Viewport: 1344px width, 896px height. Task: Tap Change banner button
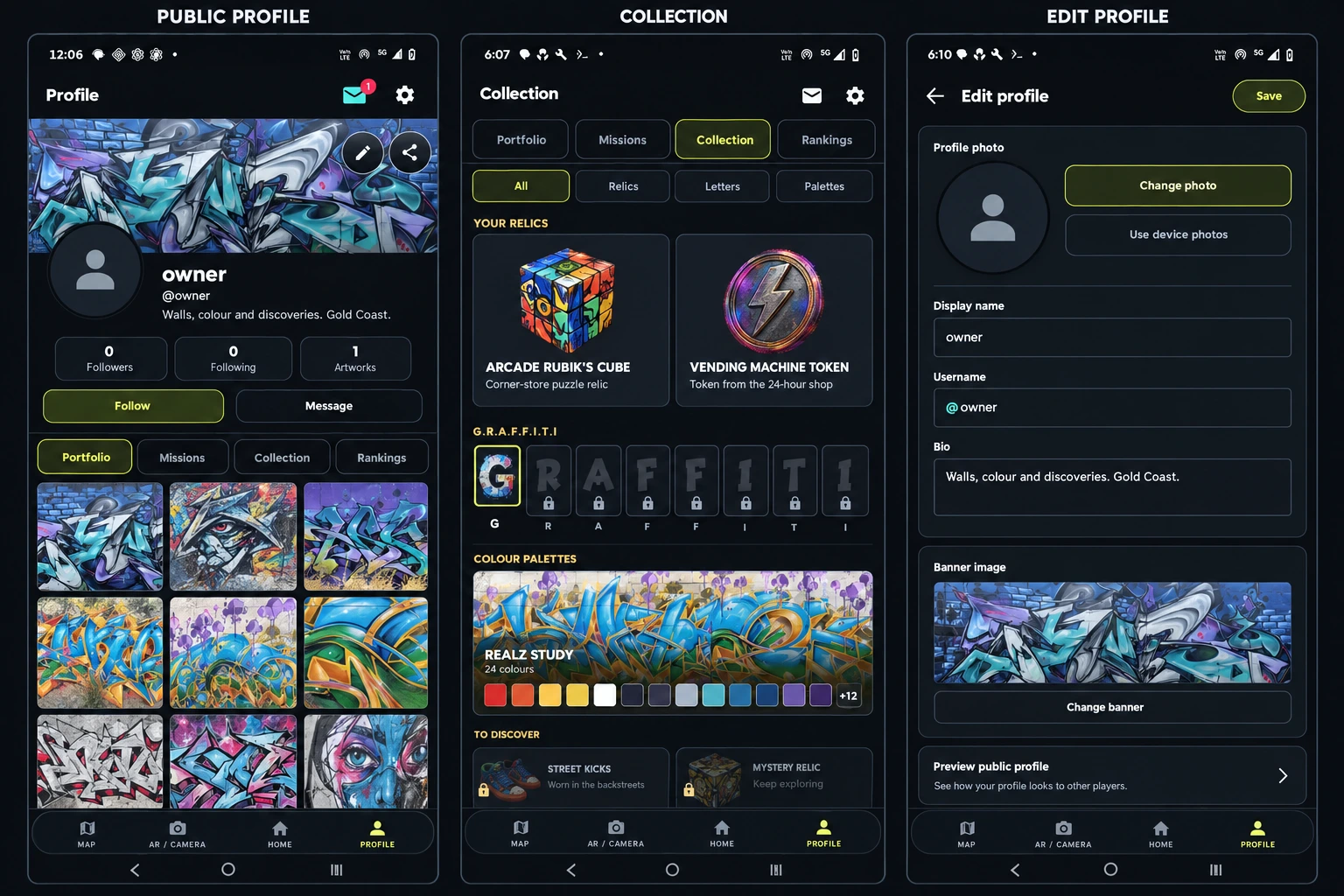(x=1112, y=707)
